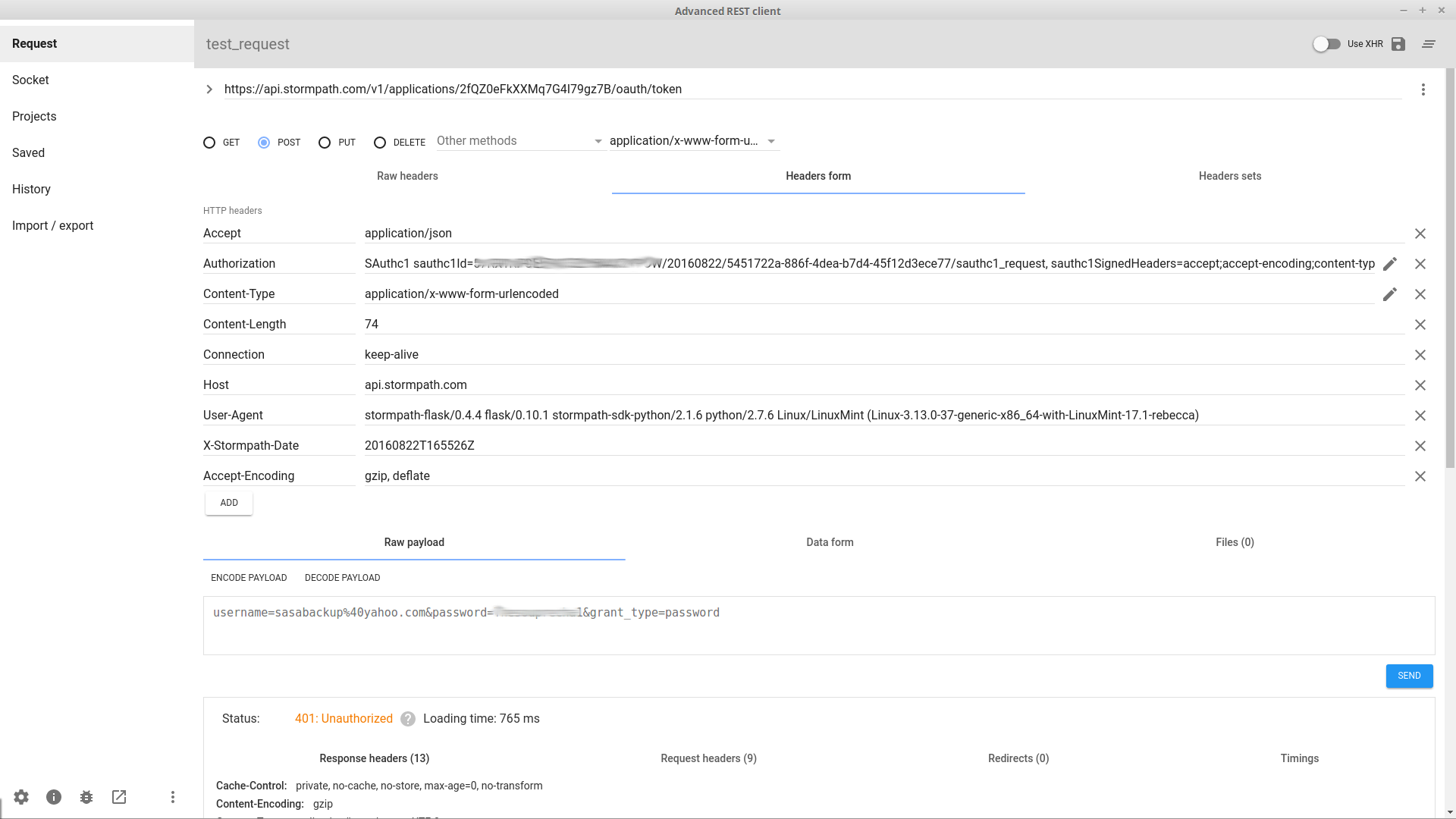The image size is (1456, 819).
Task: Click the ADD header button
Action: click(229, 503)
